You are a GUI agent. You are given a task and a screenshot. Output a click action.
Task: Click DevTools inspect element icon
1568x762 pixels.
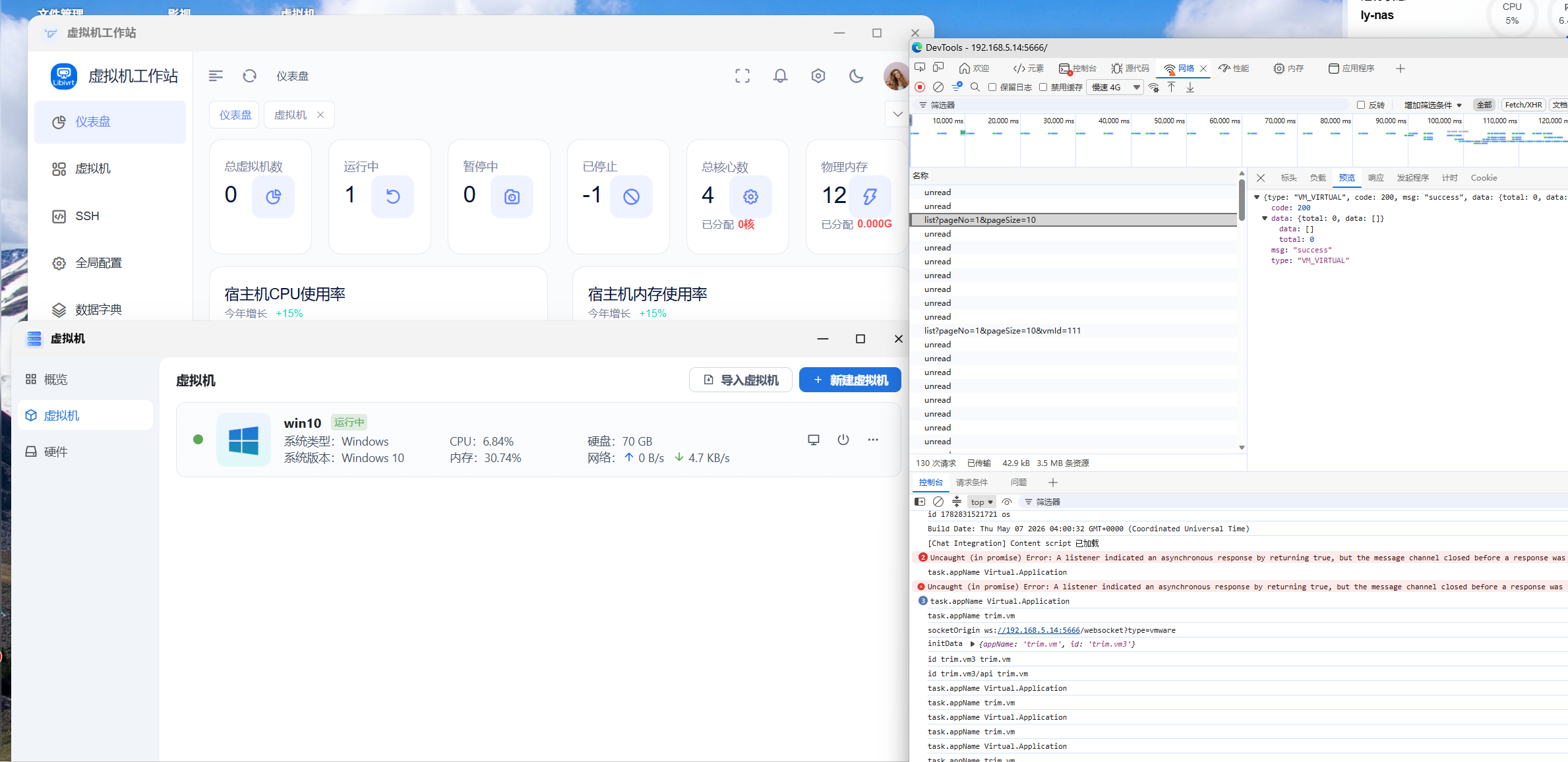click(x=920, y=68)
